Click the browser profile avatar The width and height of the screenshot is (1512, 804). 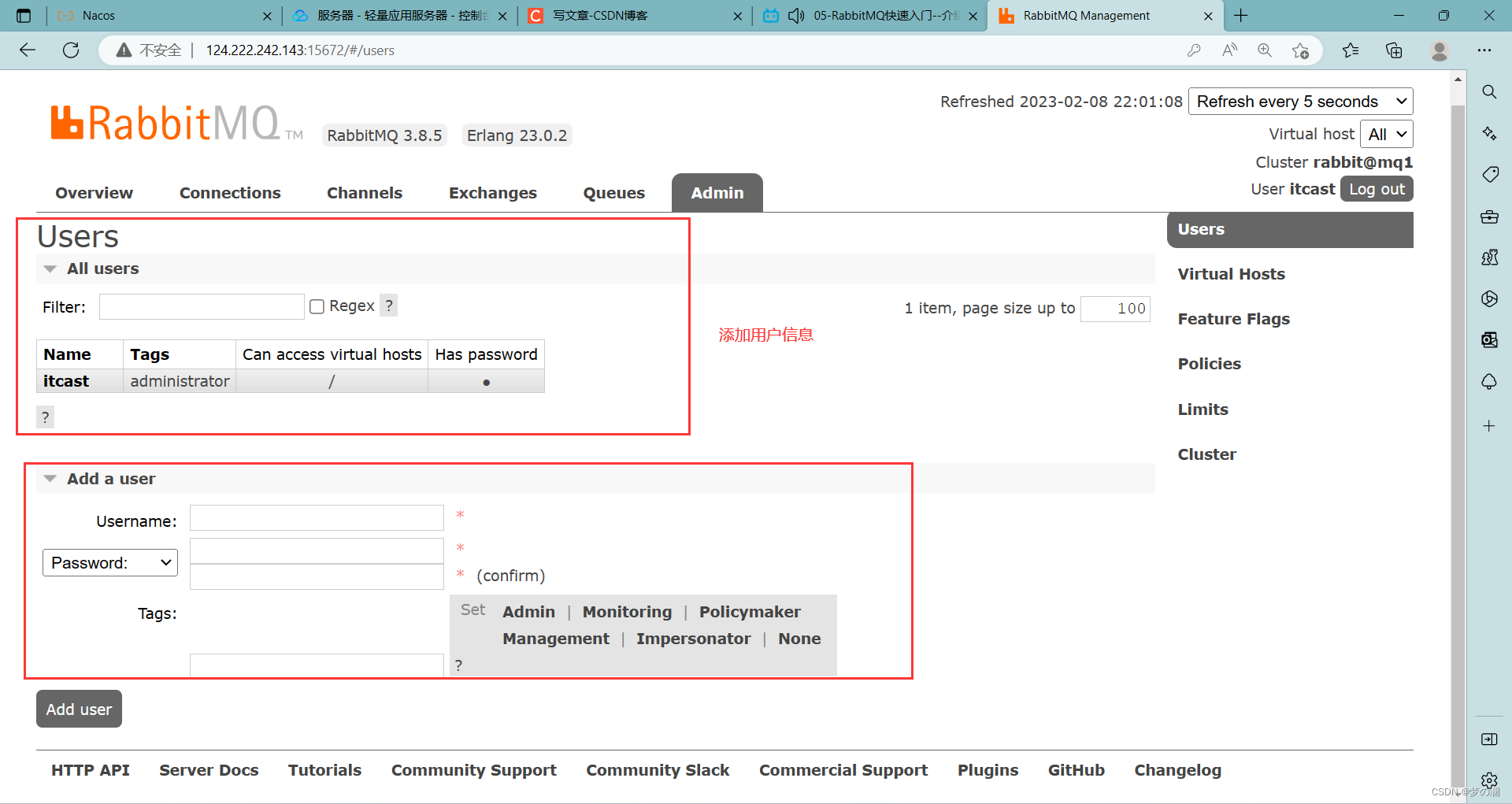tap(1440, 50)
